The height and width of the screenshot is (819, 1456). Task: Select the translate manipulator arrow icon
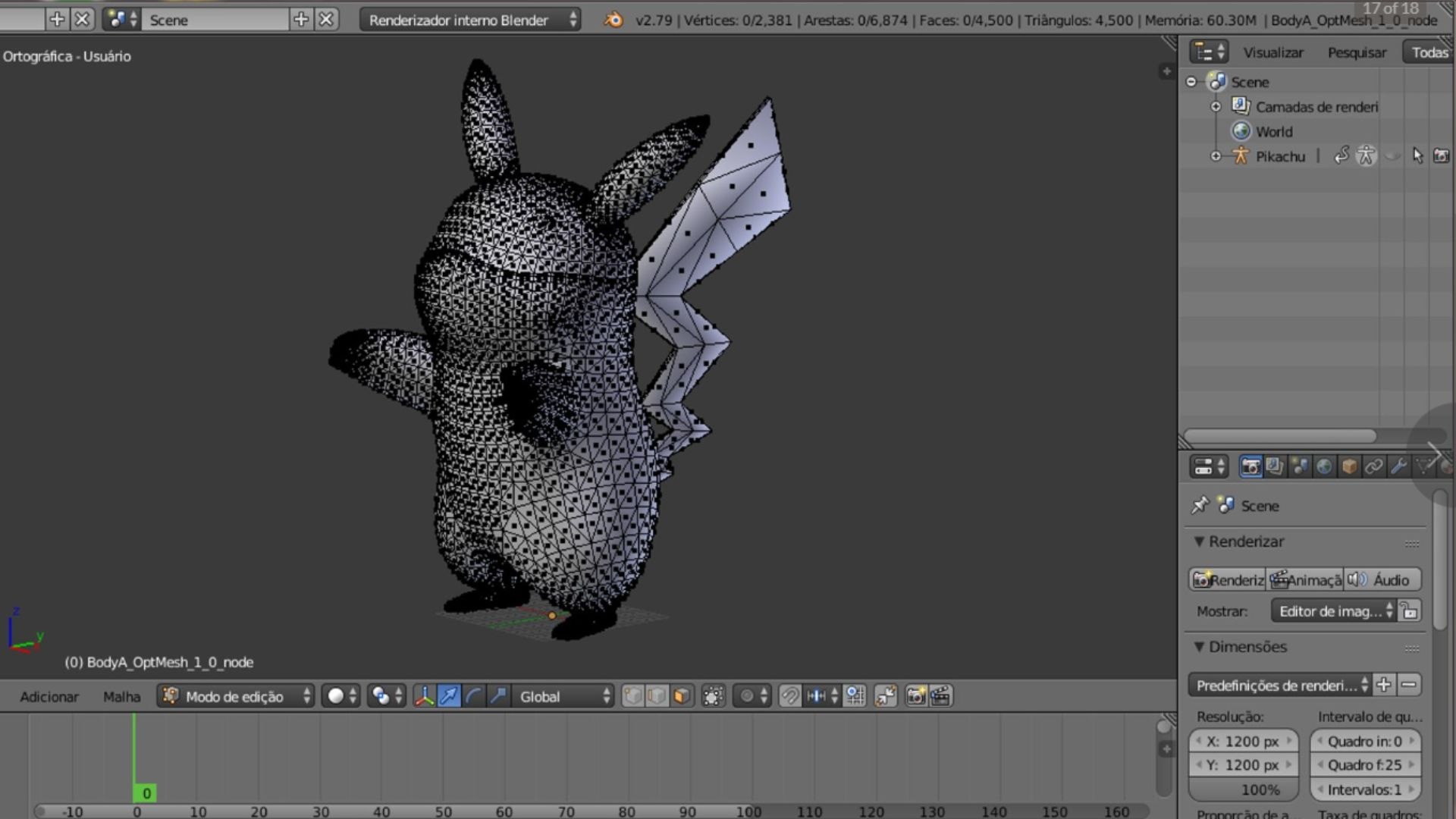pos(449,696)
